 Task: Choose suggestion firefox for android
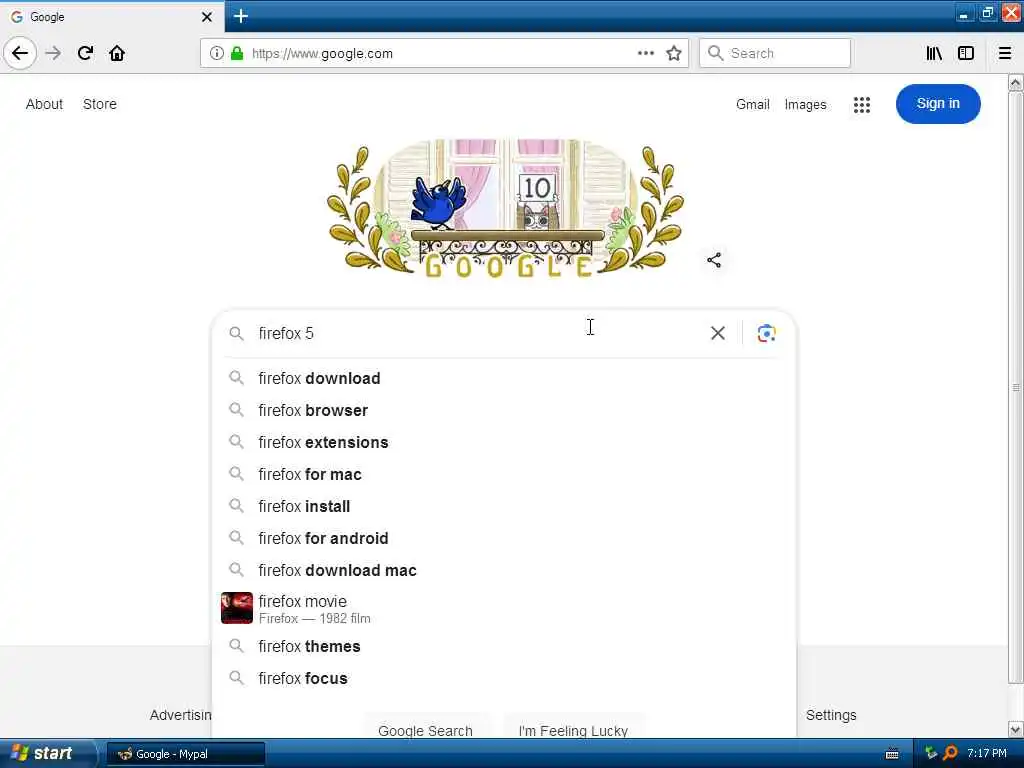point(504,538)
